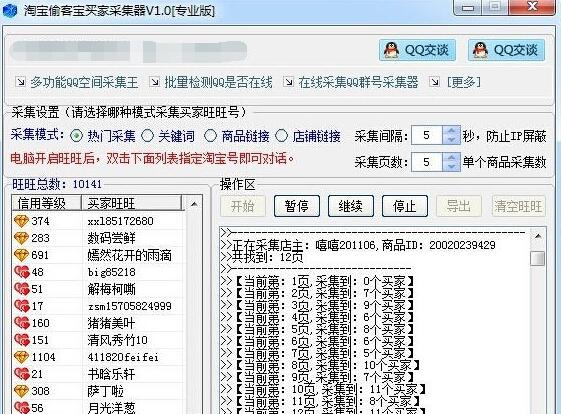Click the 采集页数 input field
Screen dimensions: 561x414
click(427, 162)
